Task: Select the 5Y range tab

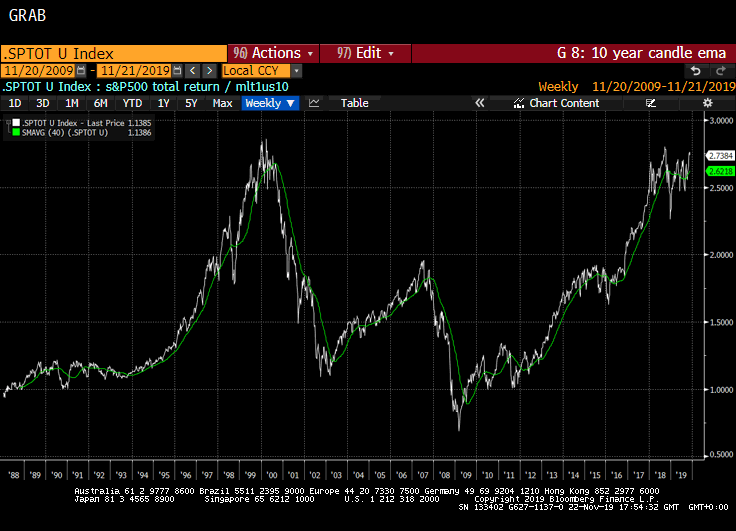Action: pyautogui.click(x=191, y=103)
